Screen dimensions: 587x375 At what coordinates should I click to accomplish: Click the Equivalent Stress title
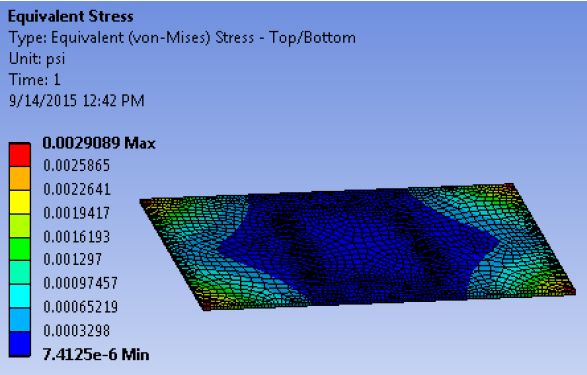[71, 16]
